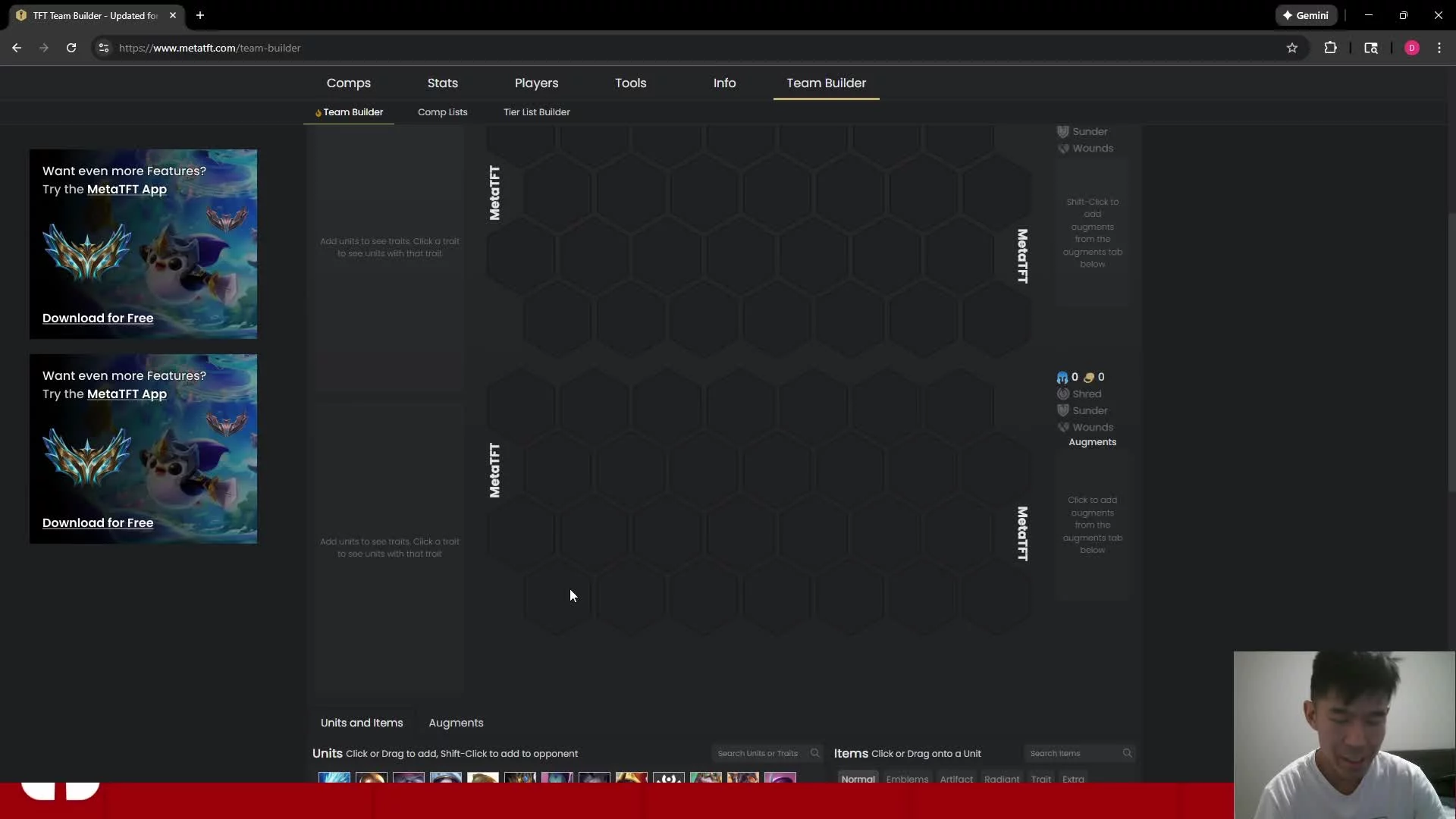1456x819 pixels.
Task: Click the lower Wounds icon
Action: point(1063,428)
